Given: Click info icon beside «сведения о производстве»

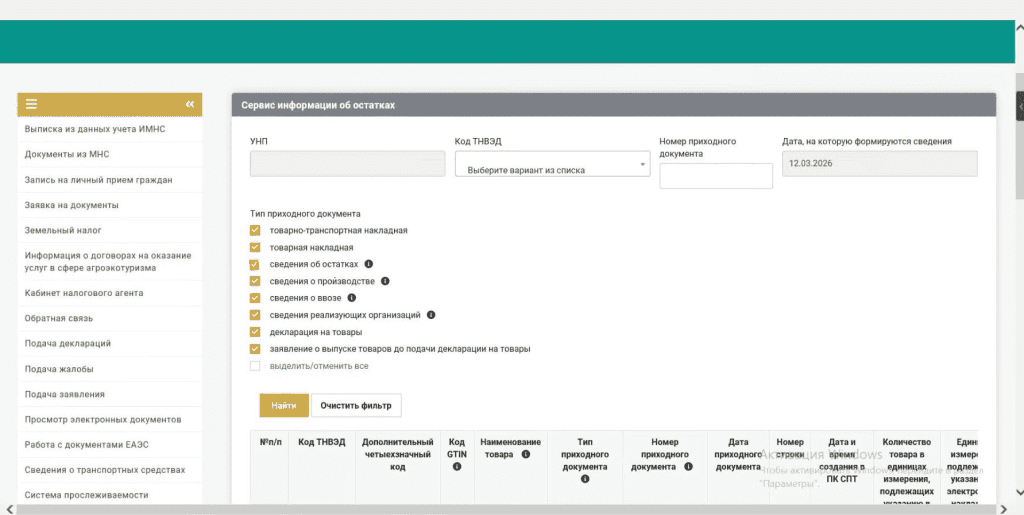Looking at the screenshot, I should [x=385, y=281].
